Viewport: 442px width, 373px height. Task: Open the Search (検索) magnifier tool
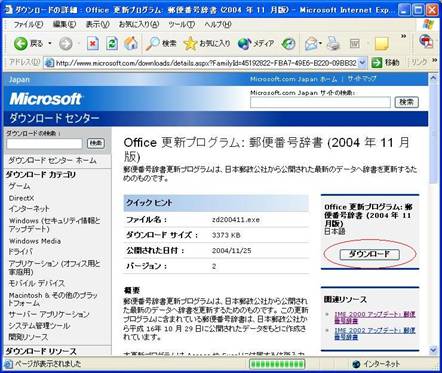(162, 43)
